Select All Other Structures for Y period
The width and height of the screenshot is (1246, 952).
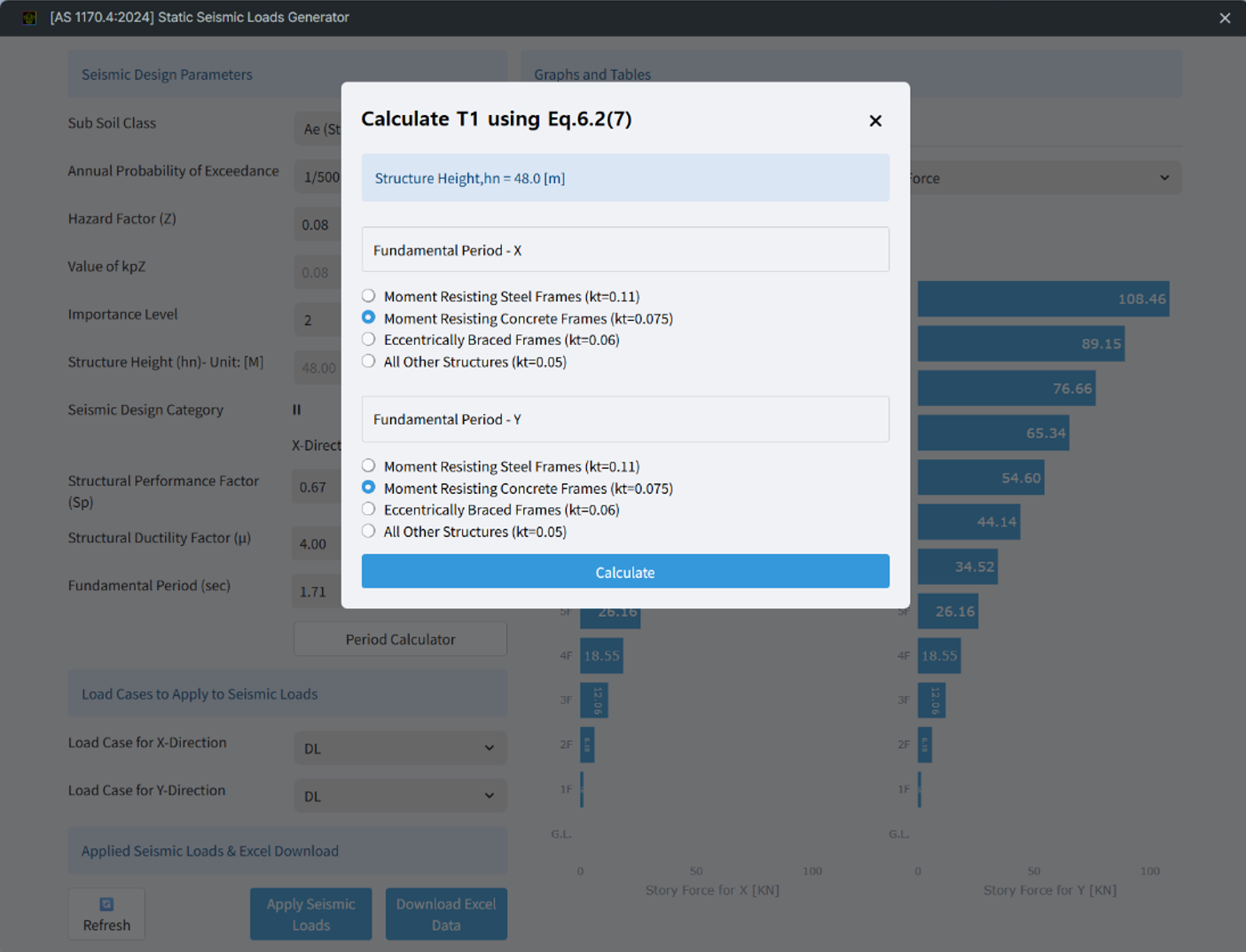[x=369, y=532]
